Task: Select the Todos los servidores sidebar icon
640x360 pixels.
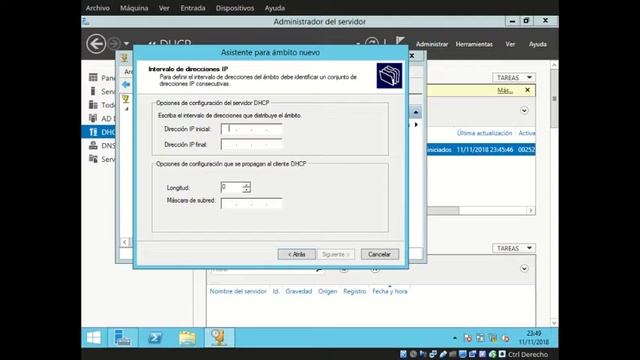Action: [93, 104]
